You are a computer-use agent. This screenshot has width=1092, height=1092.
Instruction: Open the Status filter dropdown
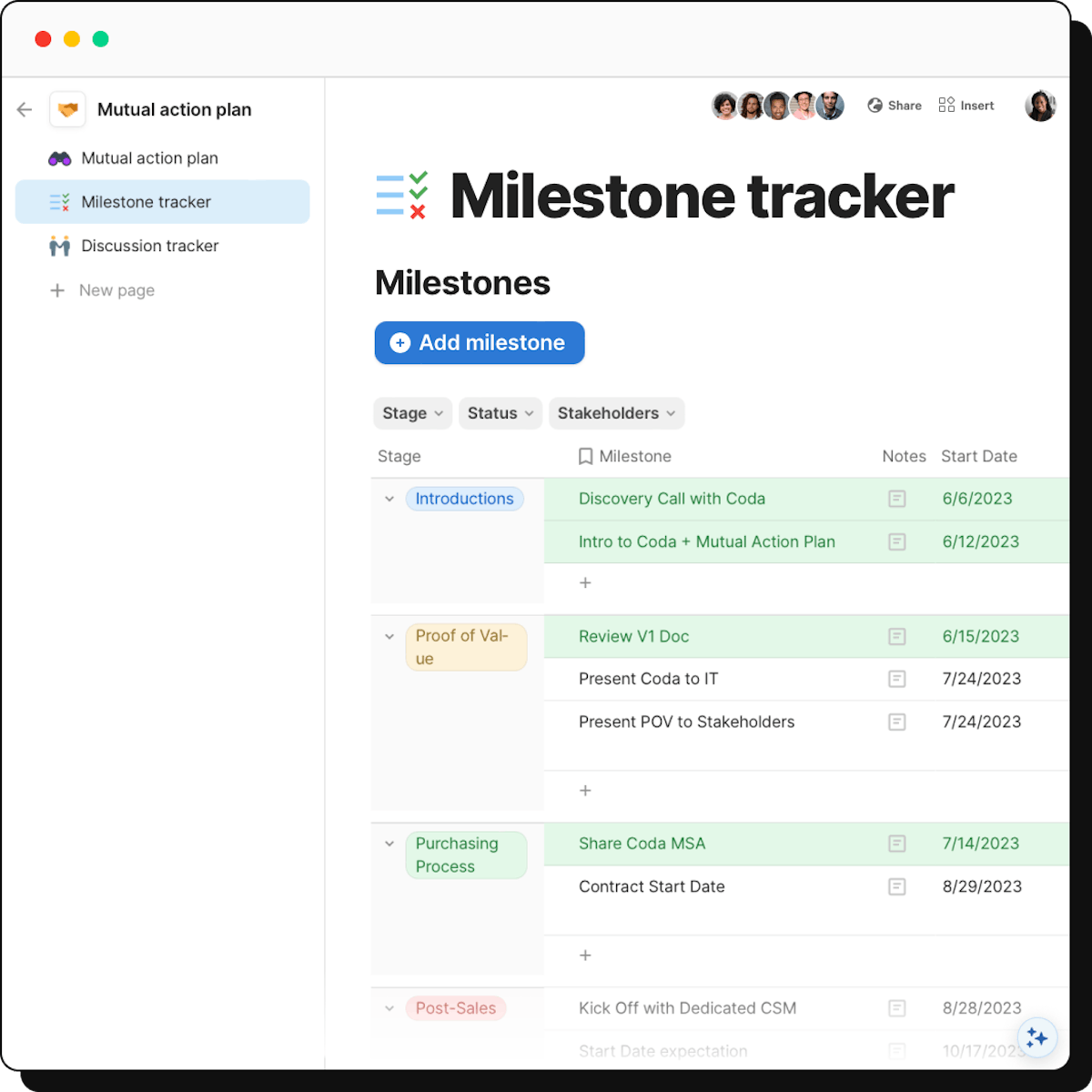click(x=500, y=413)
